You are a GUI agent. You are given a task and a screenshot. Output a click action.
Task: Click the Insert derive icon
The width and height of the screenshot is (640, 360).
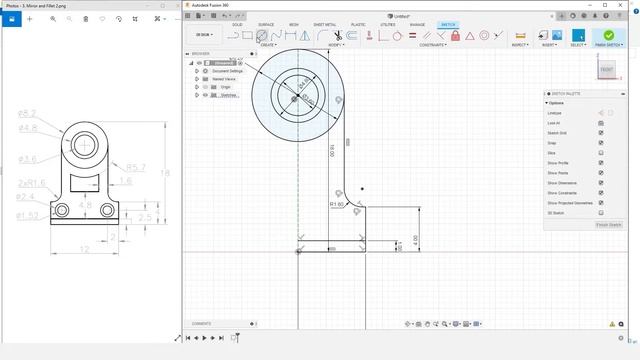point(543,36)
